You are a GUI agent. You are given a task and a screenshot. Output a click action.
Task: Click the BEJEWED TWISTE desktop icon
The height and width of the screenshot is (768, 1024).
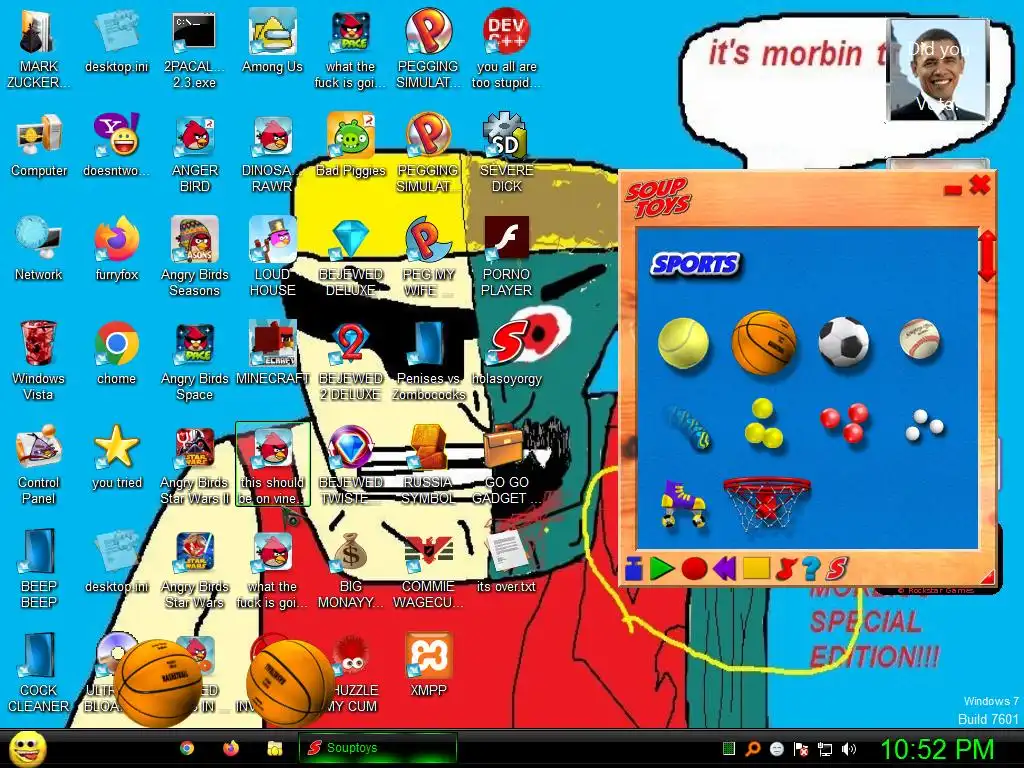[x=351, y=465]
